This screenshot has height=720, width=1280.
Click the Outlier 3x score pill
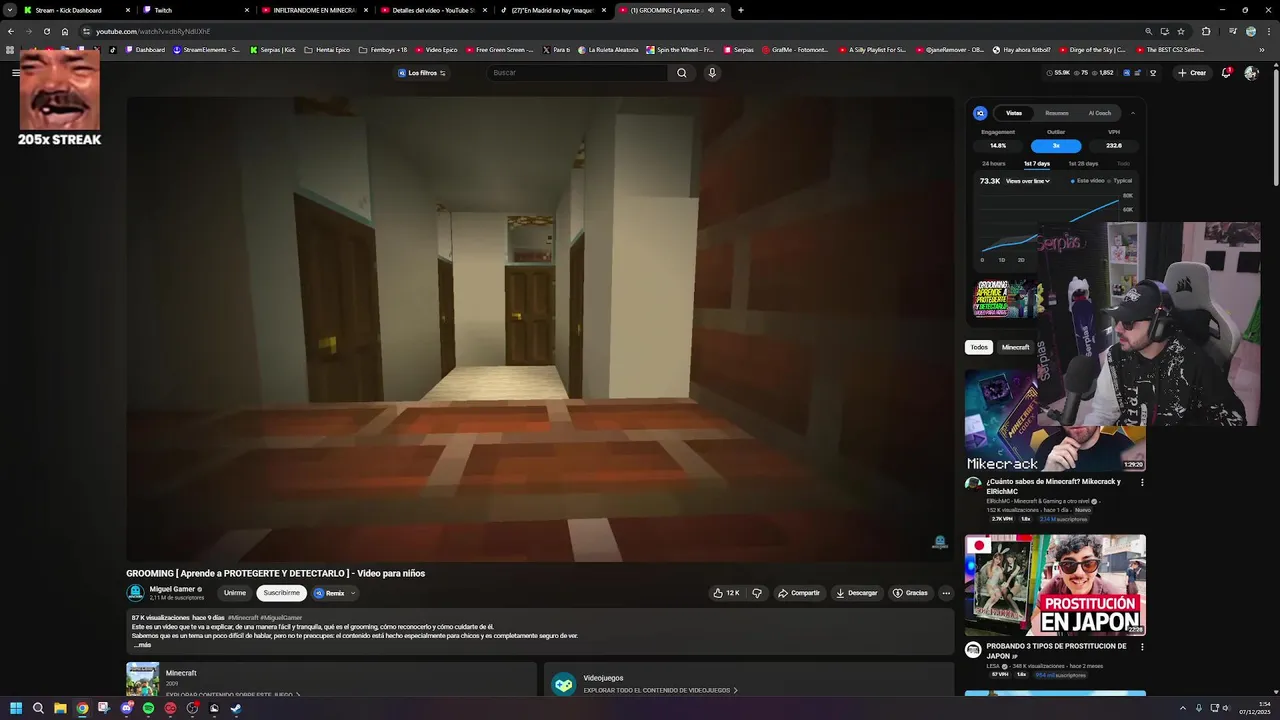pyautogui.click(x=1056, y=146)
